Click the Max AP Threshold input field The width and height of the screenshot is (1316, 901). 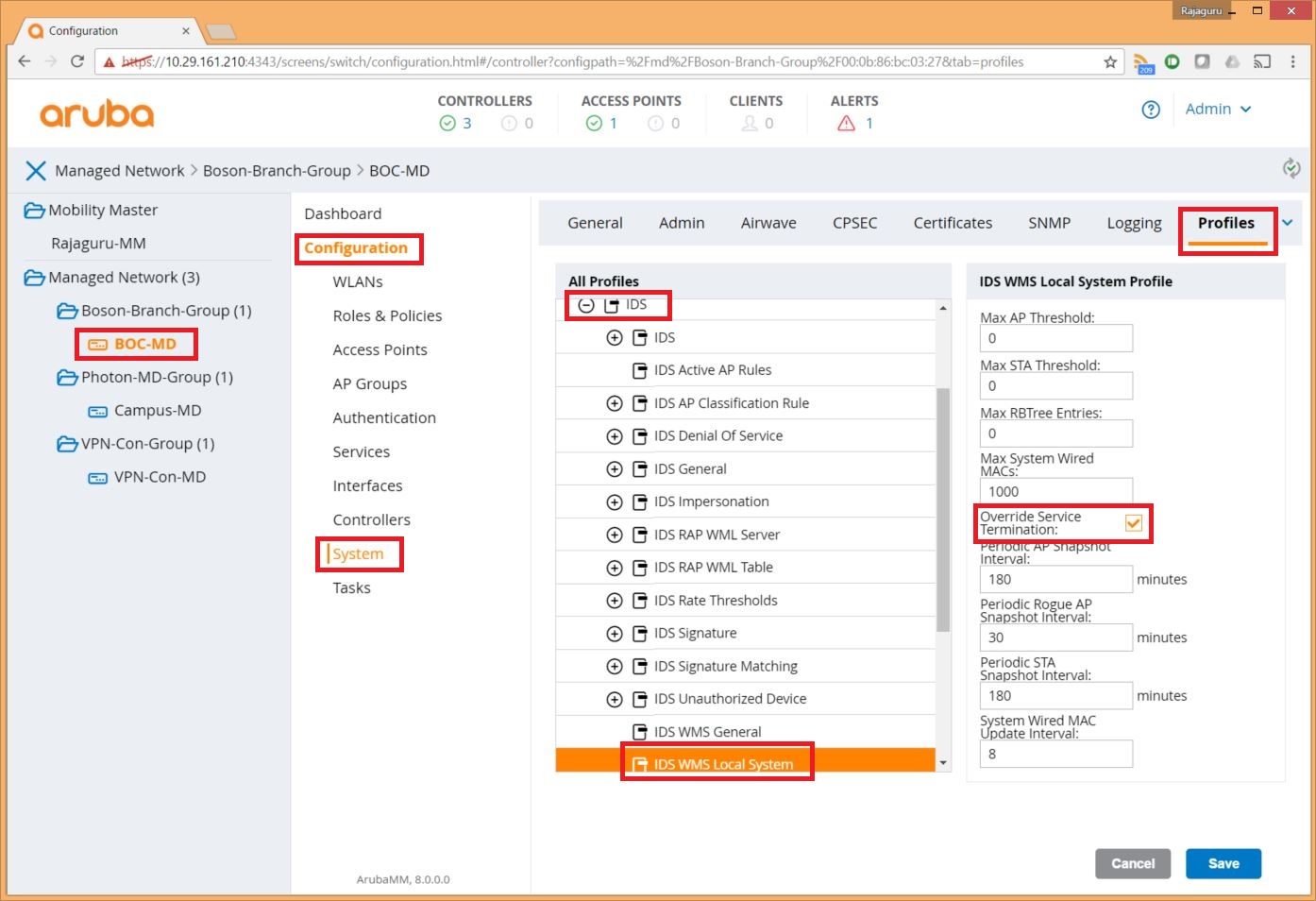pyautogui.click(x=1056, y=339)
